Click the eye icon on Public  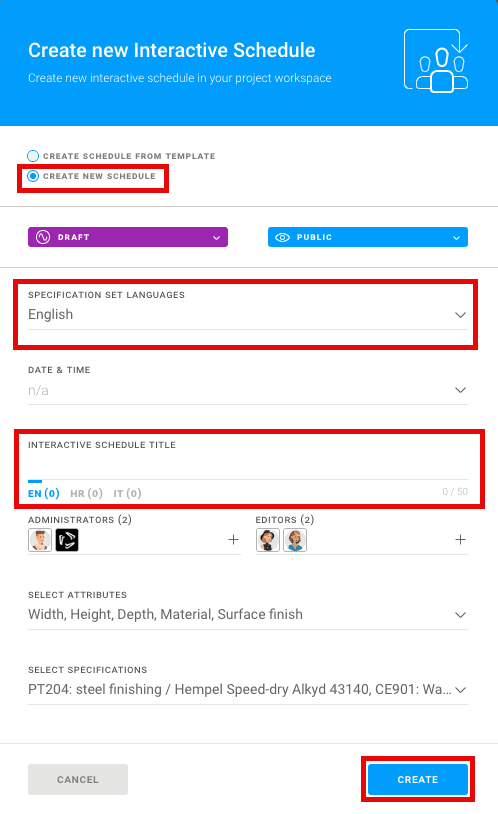click(282, 237)
